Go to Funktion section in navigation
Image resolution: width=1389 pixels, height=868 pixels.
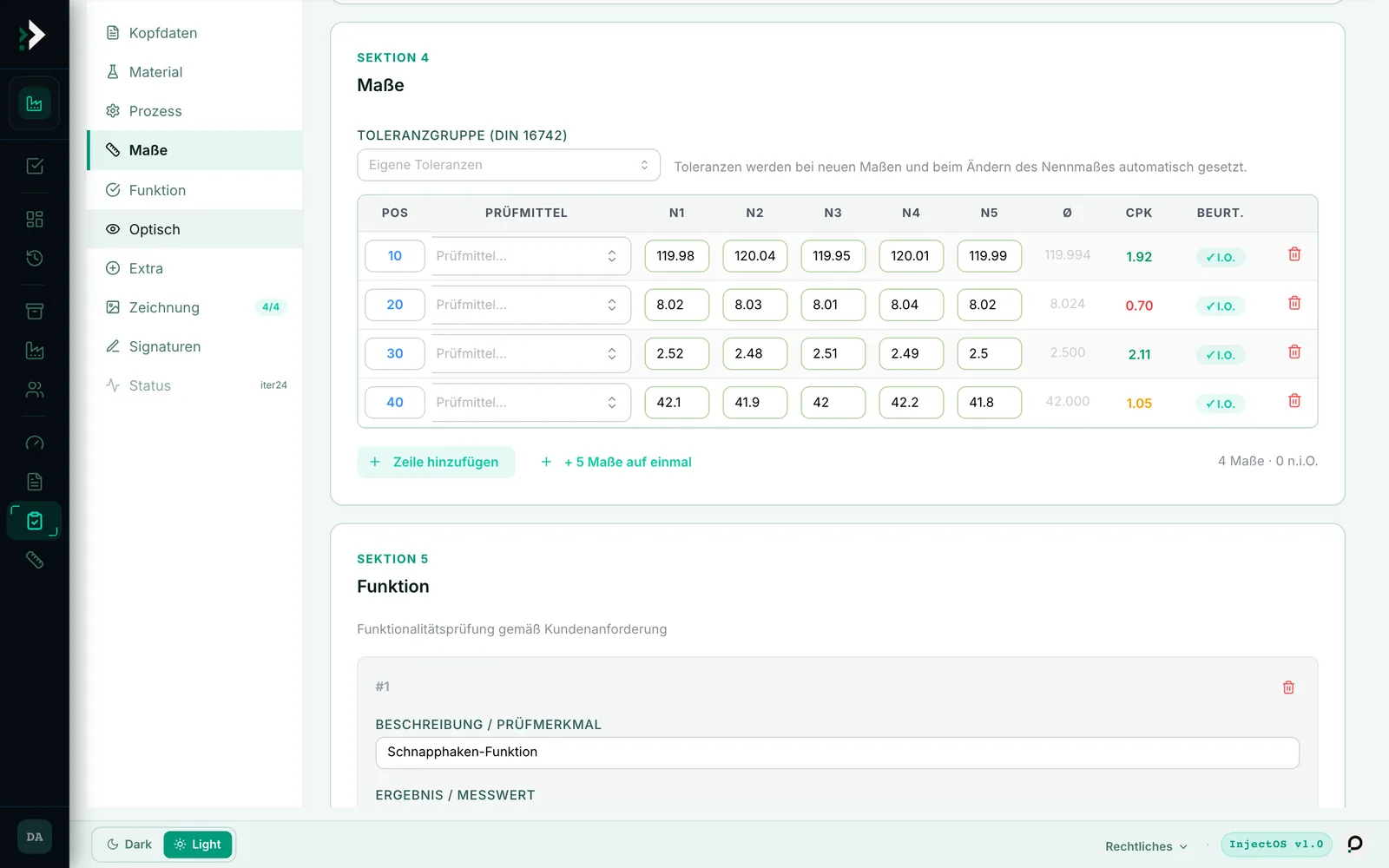coord(195,190)
